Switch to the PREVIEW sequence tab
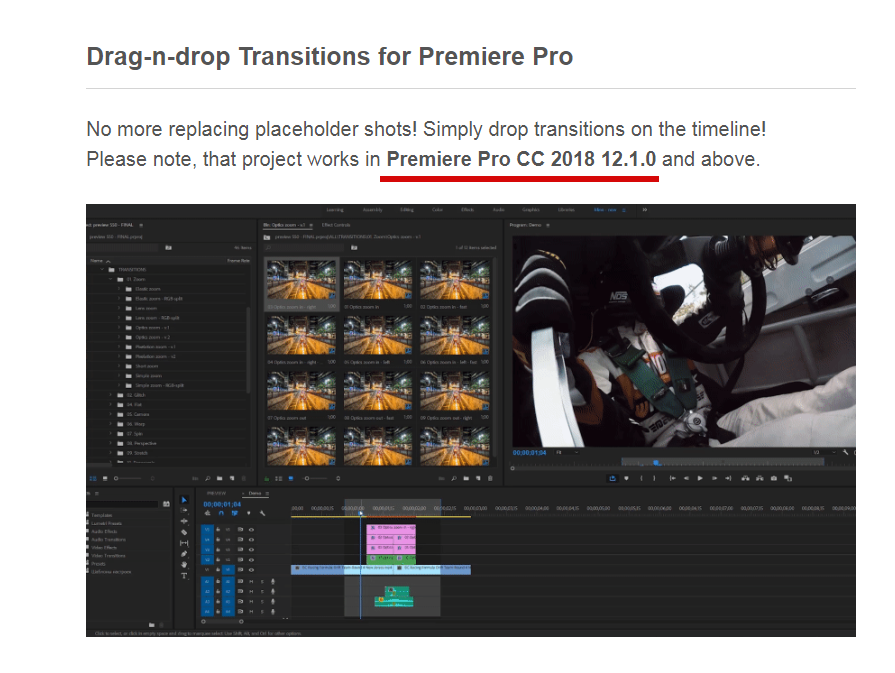This screenshot has width=895, height=673. tap(216, 493)
